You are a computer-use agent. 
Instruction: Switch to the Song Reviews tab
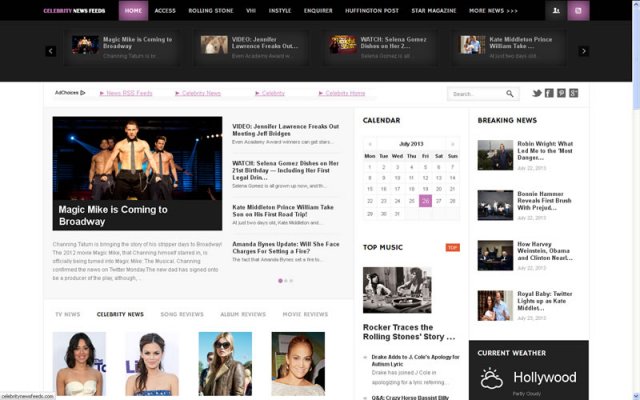coord(182,314)
